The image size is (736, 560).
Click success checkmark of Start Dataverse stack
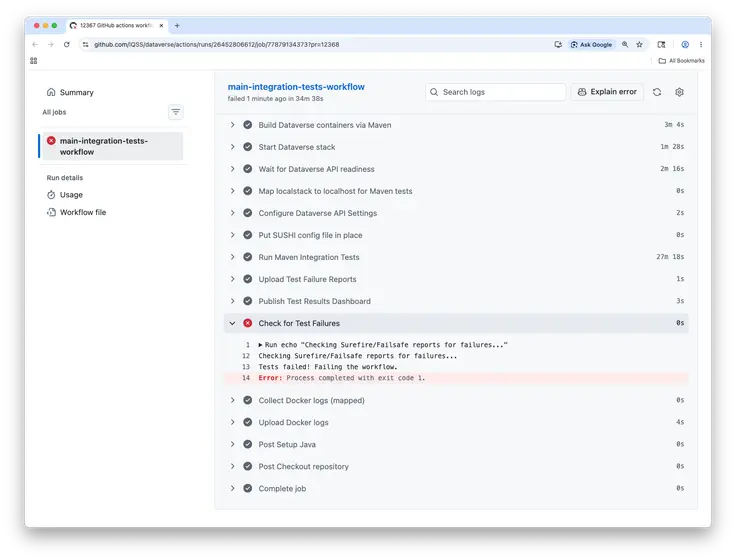click(x=247, y=147)
